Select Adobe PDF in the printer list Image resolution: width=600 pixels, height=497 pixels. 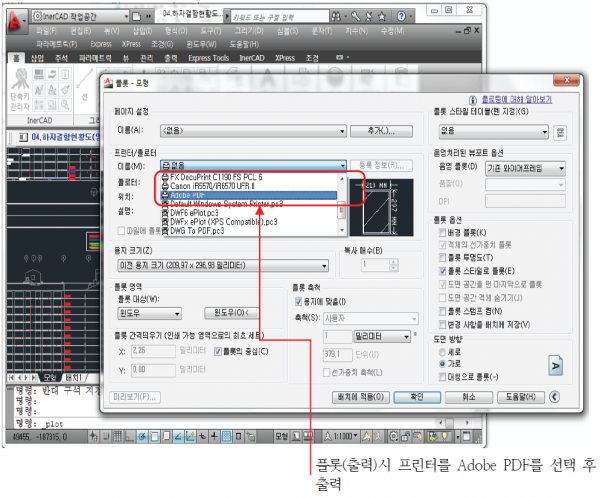pos(249,195)
